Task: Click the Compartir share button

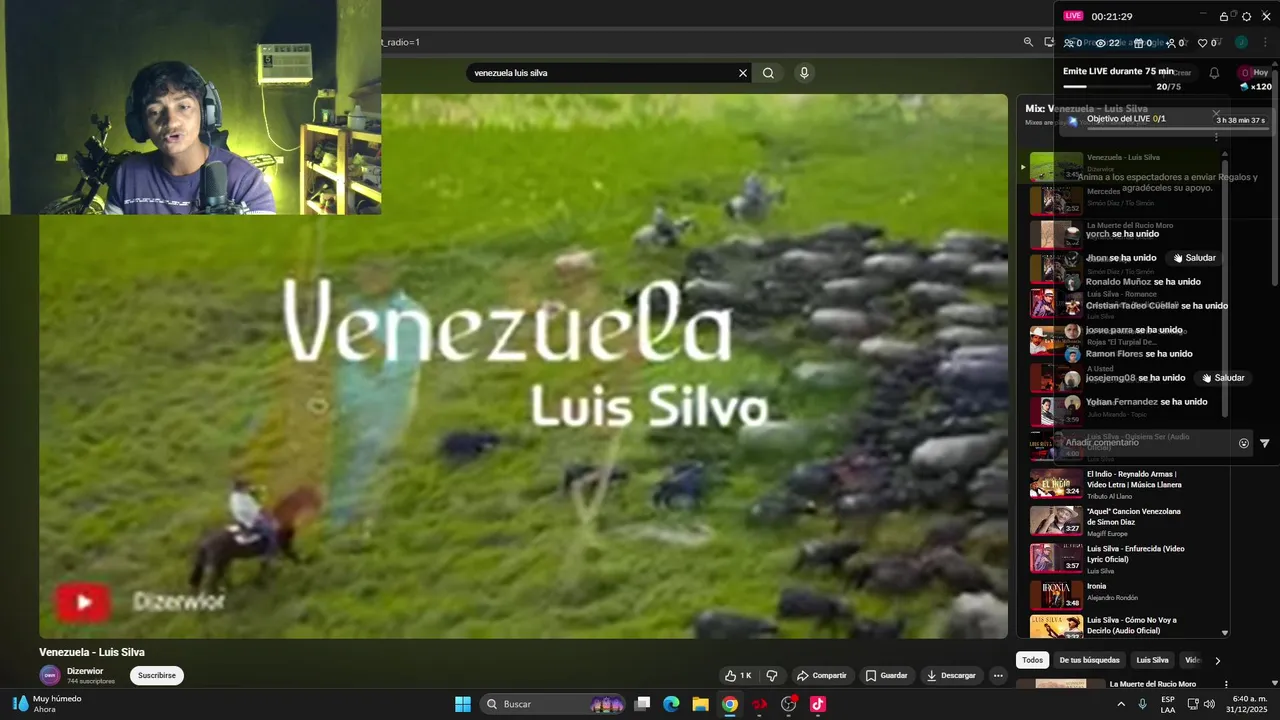Action: [x=821, y=675]
